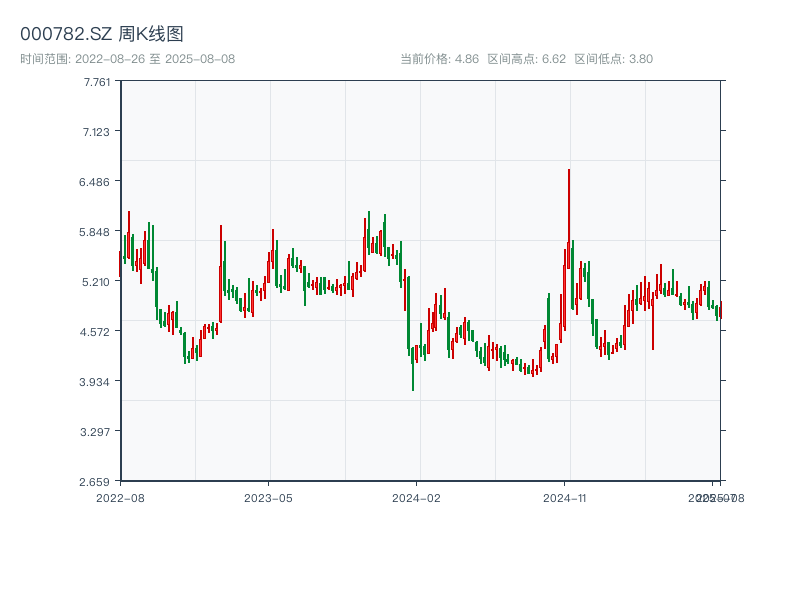Screen dimensions: 800x600
Task: Click the y-axis value 7.123
Action: pyautogui.click(x=96, y=132)
